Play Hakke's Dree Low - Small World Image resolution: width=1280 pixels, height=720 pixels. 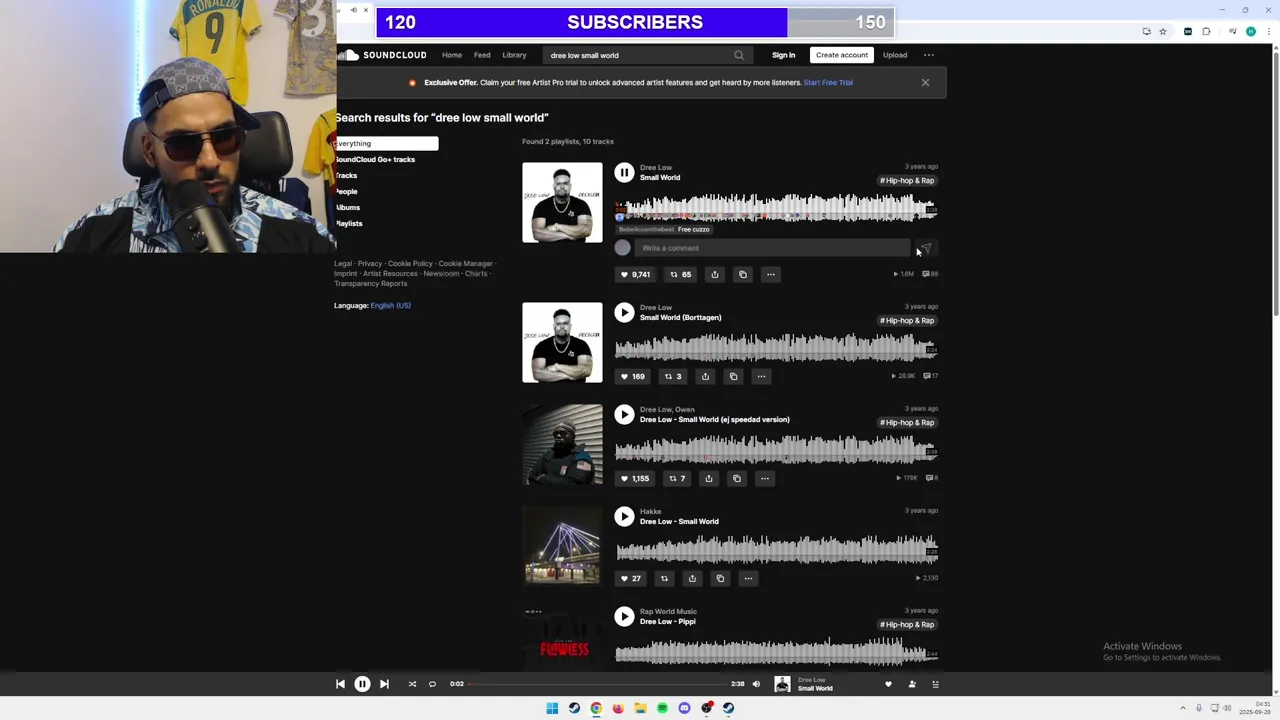click(624, 516)
